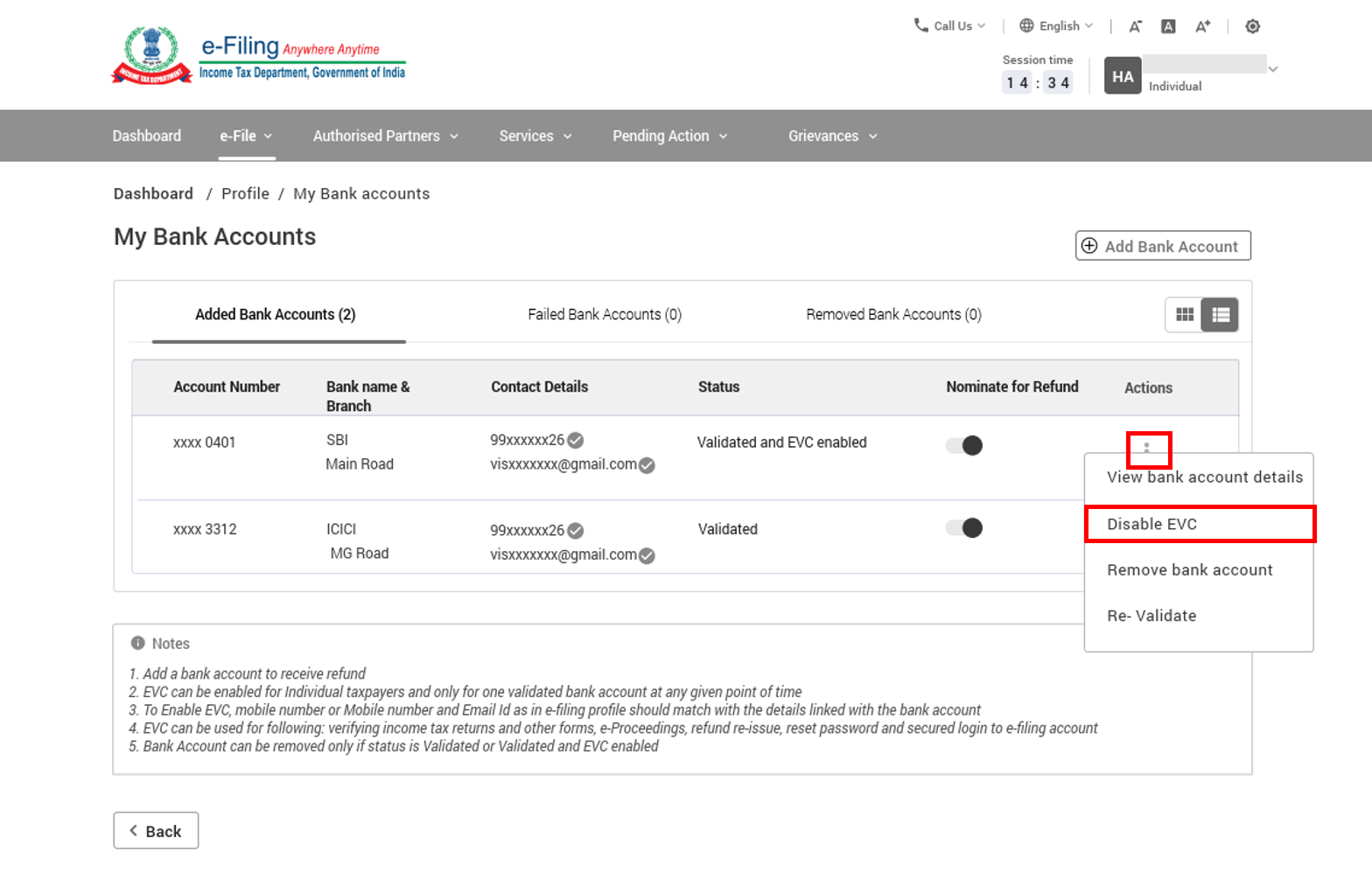Screen dimensions: 1372x872
Task: Switch to list table view
Action: pyautogui.click(x=1221, y=315)
